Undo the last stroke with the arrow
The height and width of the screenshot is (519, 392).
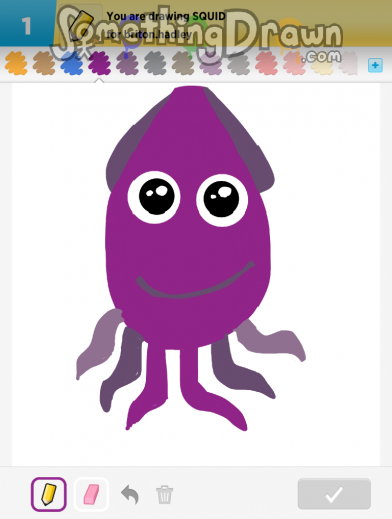point(130,494)
